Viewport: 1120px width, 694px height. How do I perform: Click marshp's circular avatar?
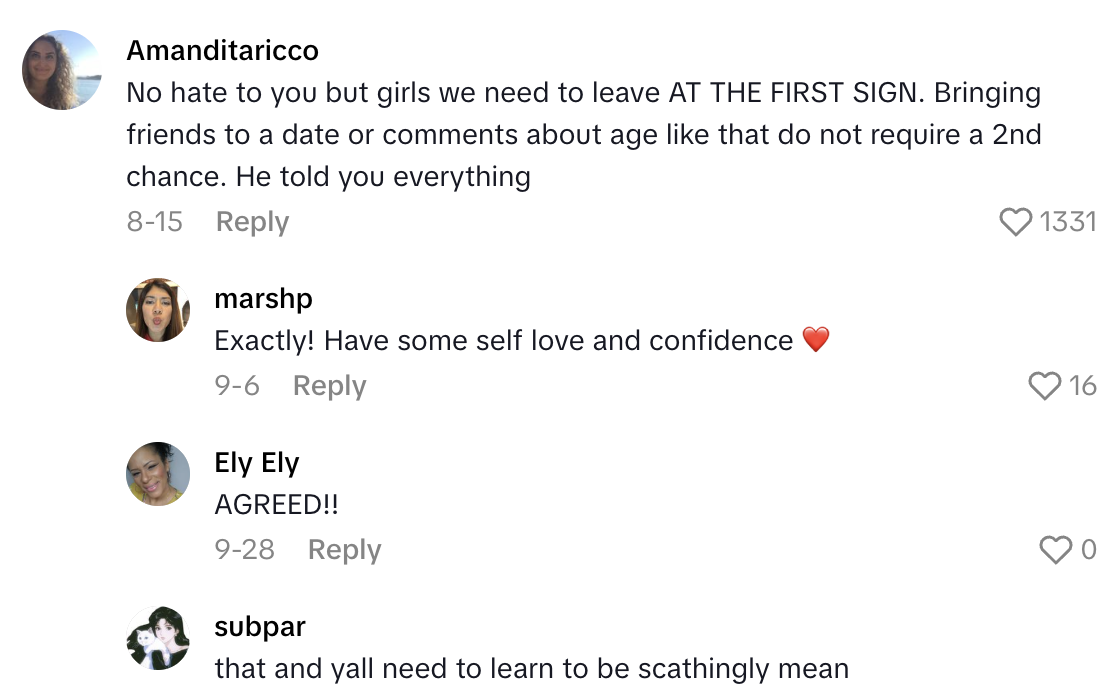(x=157, y=310)
